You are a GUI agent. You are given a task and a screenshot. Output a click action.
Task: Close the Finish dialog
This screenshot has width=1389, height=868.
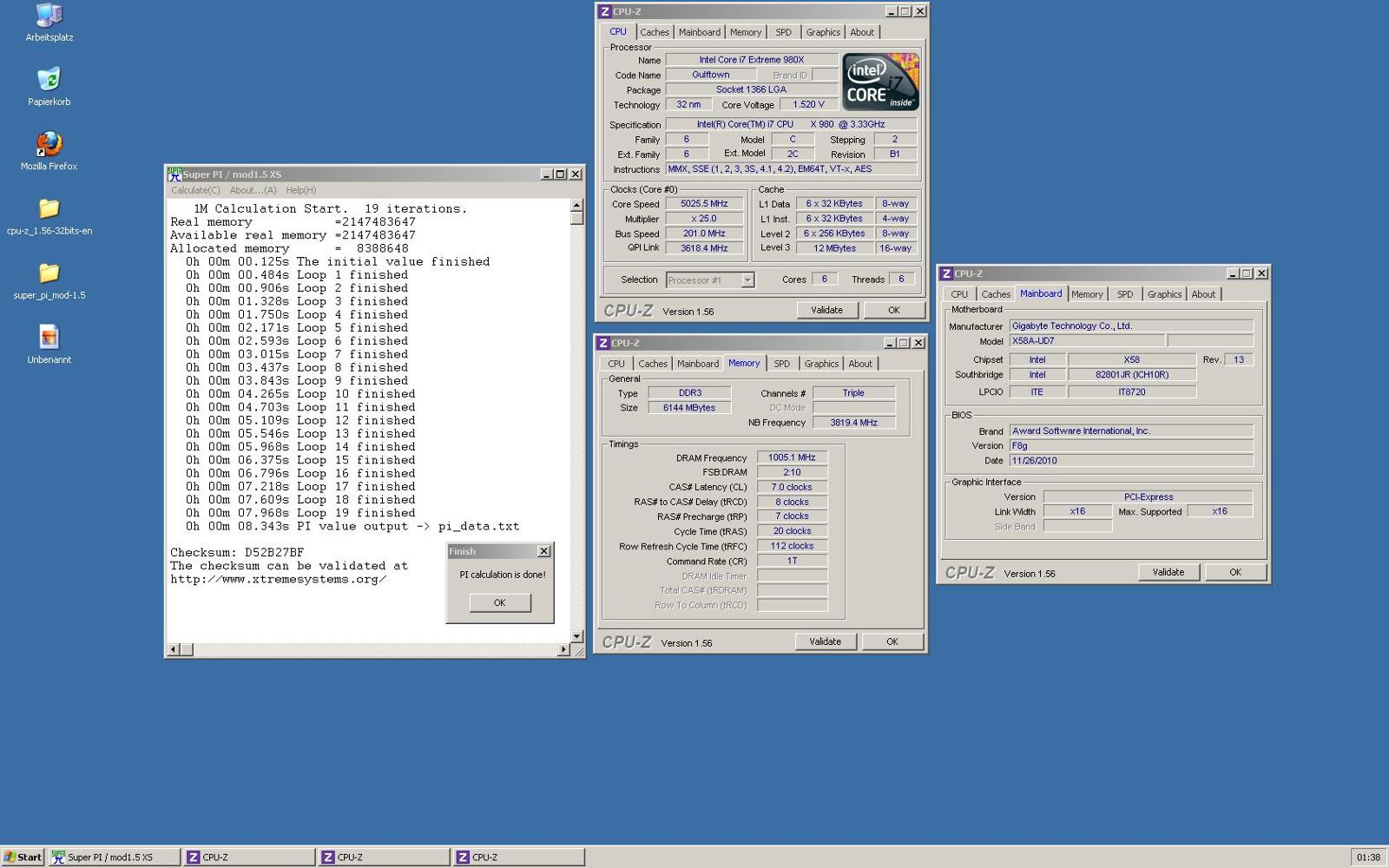coord(543,551)
